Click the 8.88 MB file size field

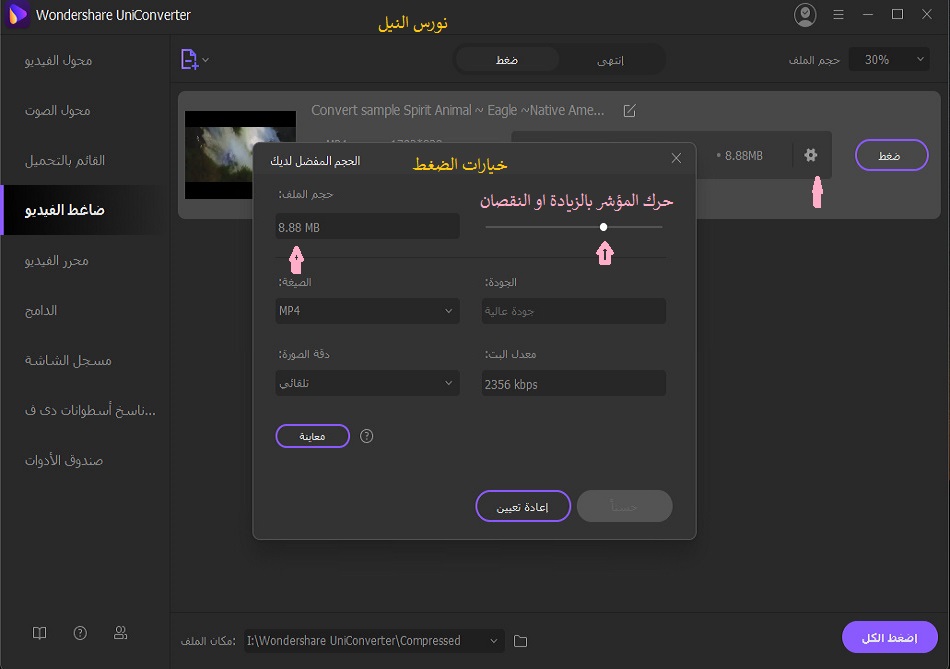pyautogui.click(x=368, y=227)
